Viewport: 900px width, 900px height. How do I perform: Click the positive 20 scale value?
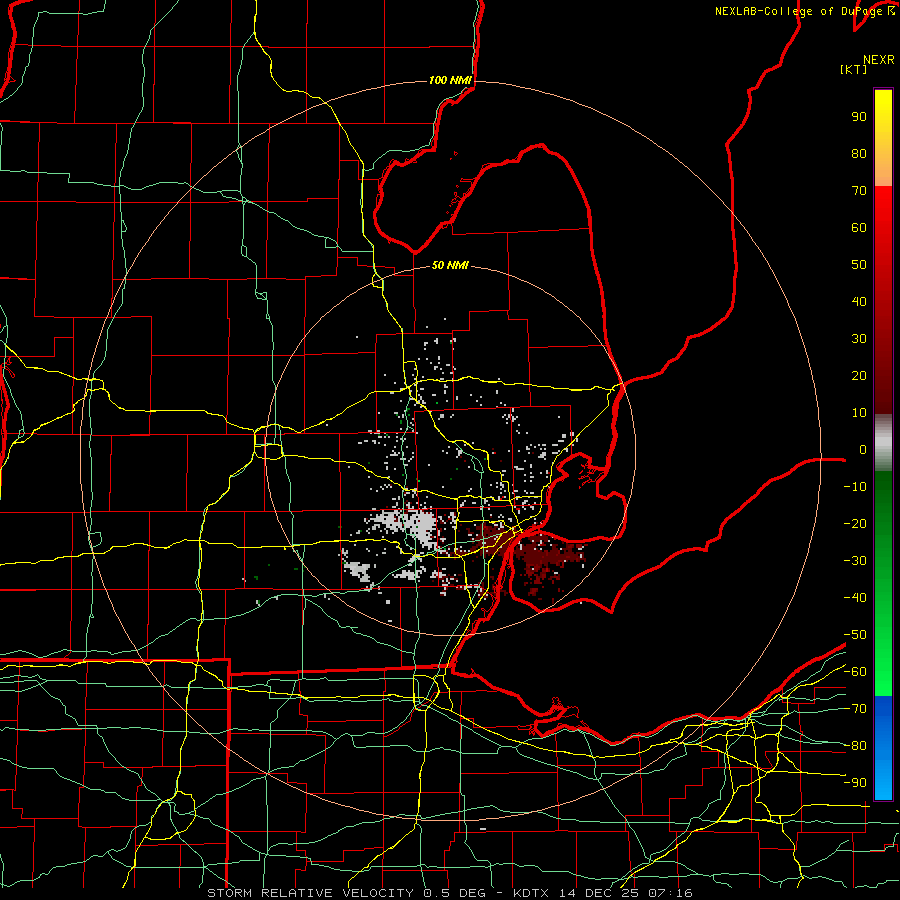point(859,375)
